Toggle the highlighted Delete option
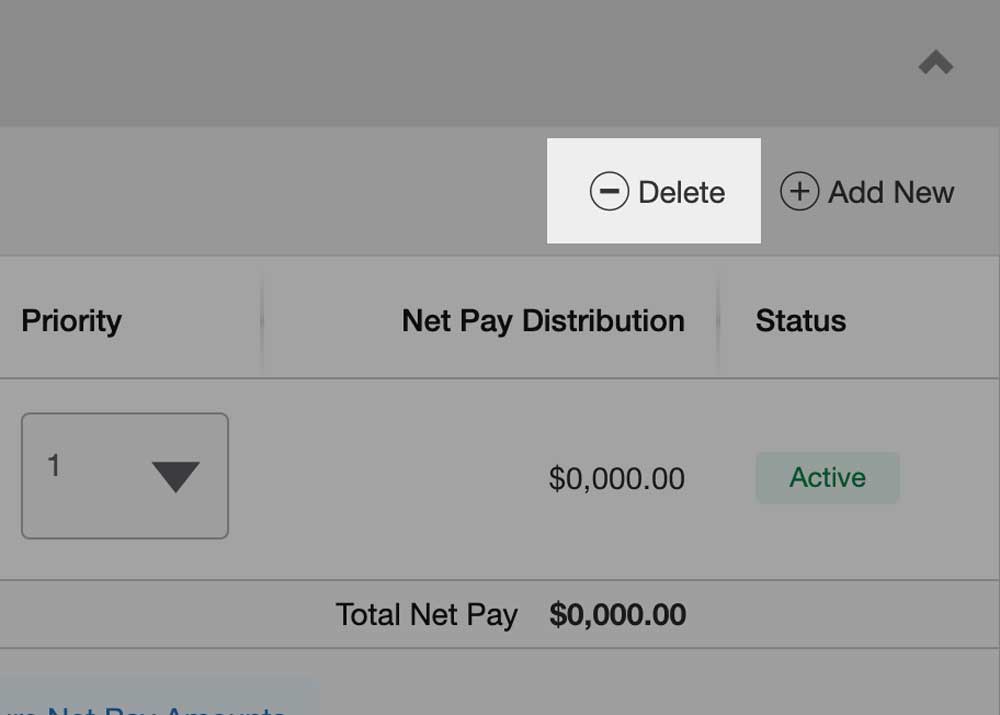This screenshot has width=1000, height=715. click(652, 190)
